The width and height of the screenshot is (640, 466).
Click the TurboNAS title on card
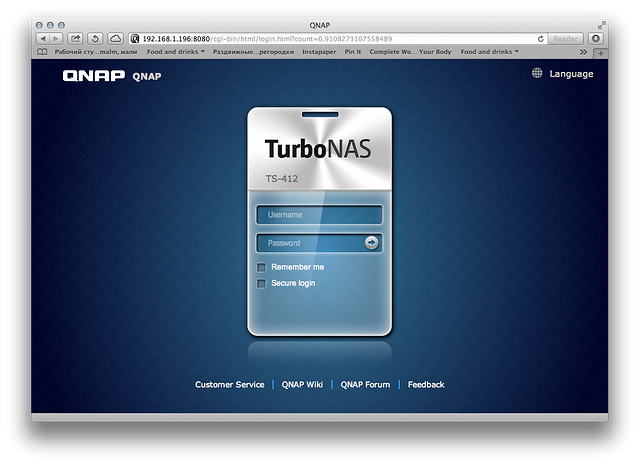click(318, 149)
